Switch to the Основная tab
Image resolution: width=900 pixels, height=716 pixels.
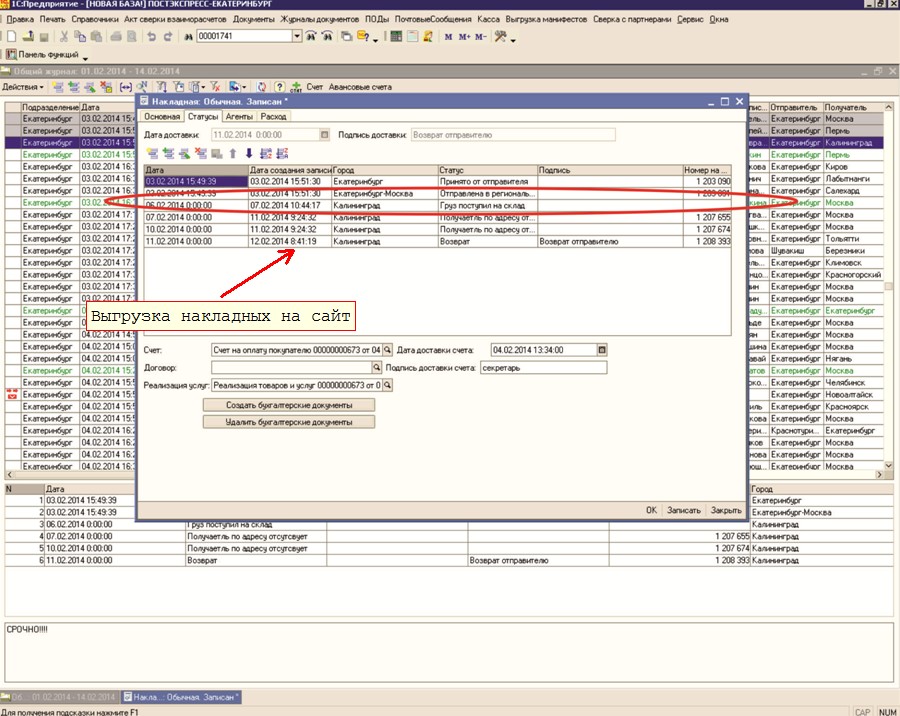162,117
